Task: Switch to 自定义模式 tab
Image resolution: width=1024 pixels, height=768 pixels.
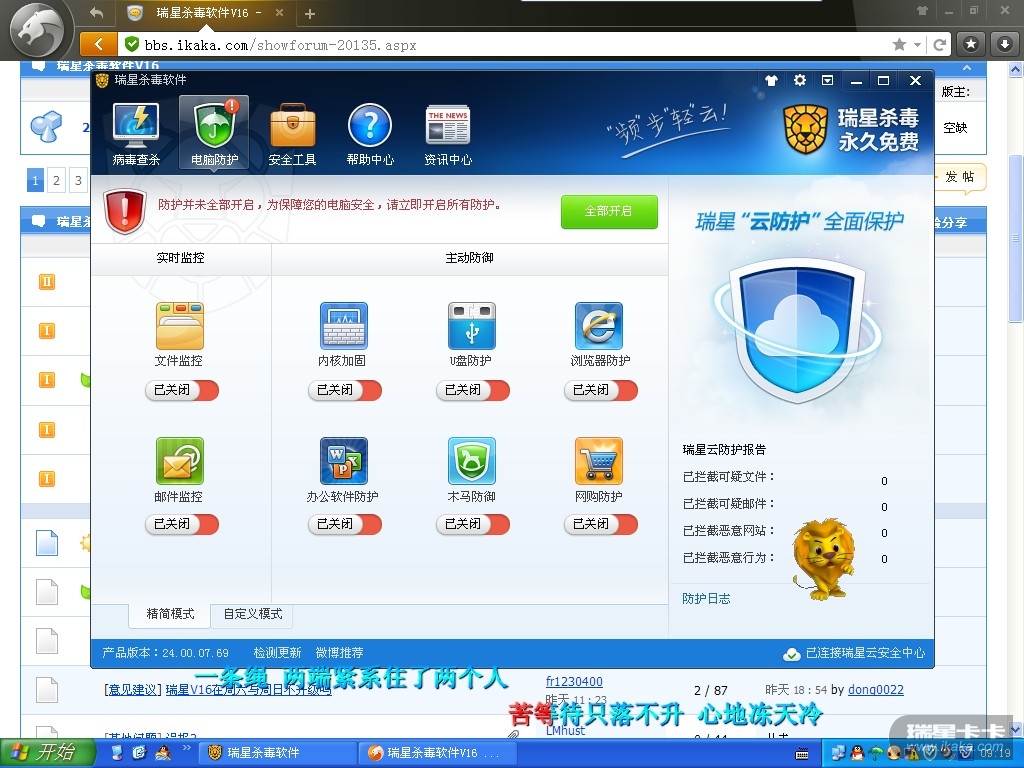Action: coord(253,614)
